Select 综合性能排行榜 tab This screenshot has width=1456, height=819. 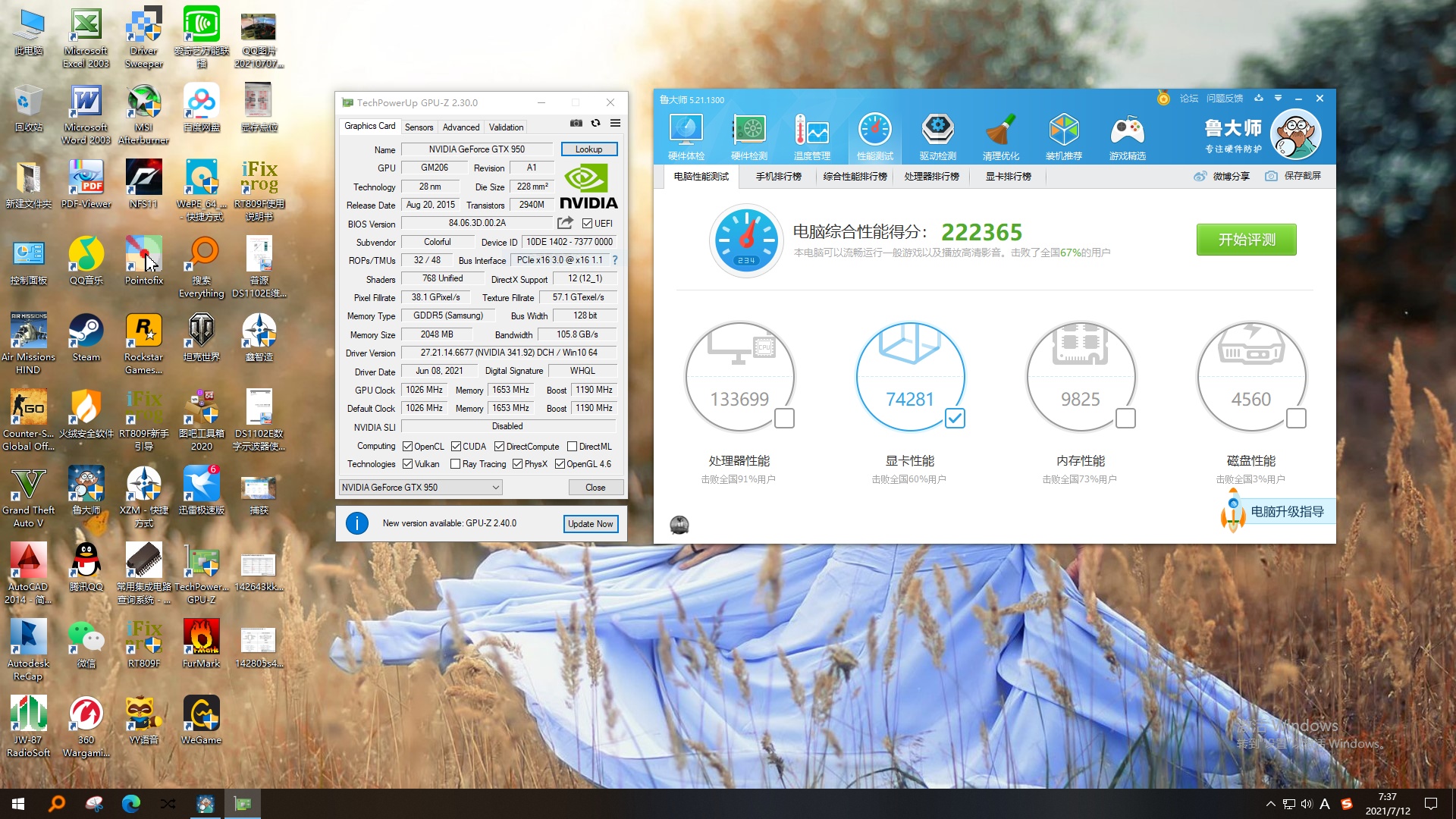[x=855, y=177]
